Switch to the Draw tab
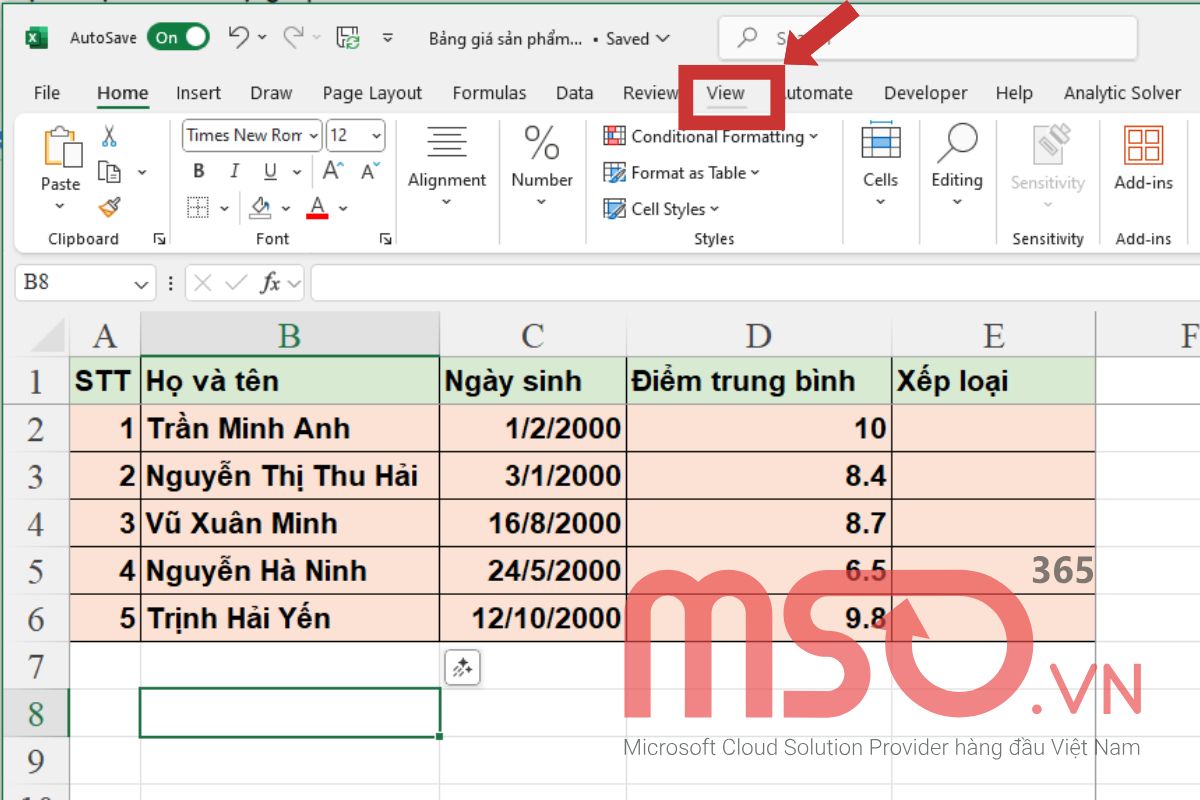 click(x=271, y=93)
